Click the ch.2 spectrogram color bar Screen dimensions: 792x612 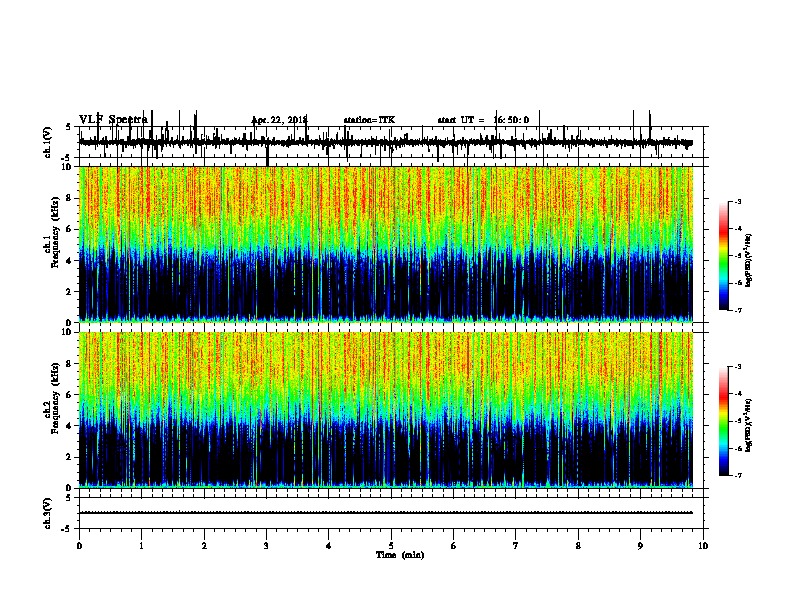point(724,421)
